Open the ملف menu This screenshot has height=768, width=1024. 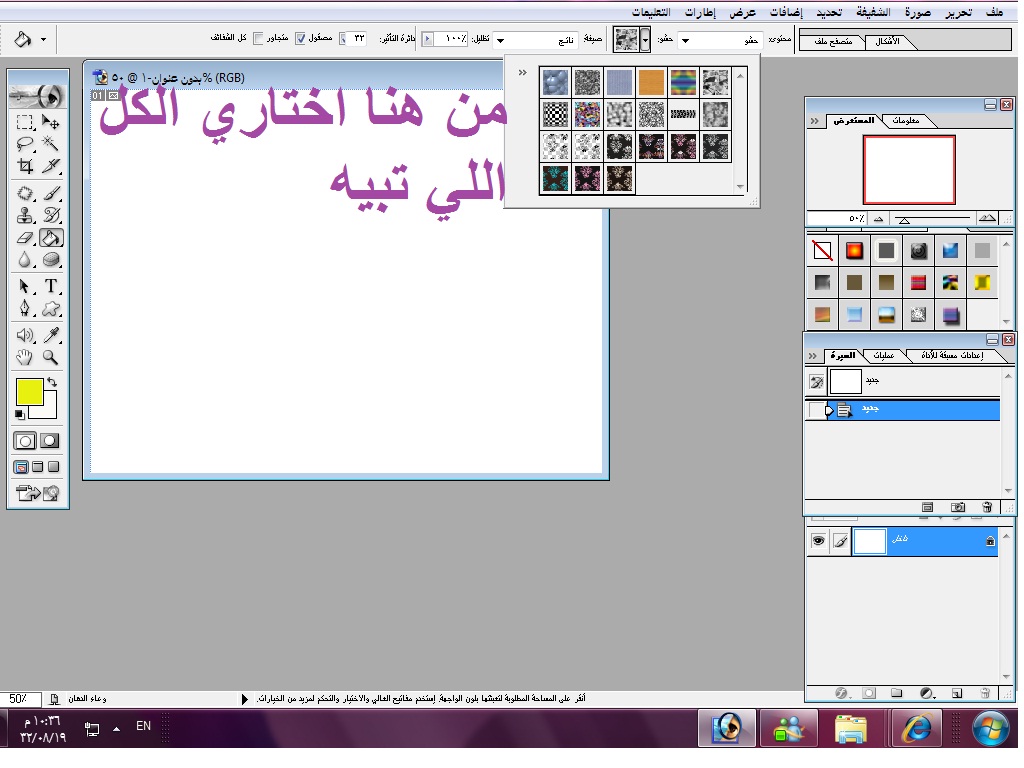point(994,12)
